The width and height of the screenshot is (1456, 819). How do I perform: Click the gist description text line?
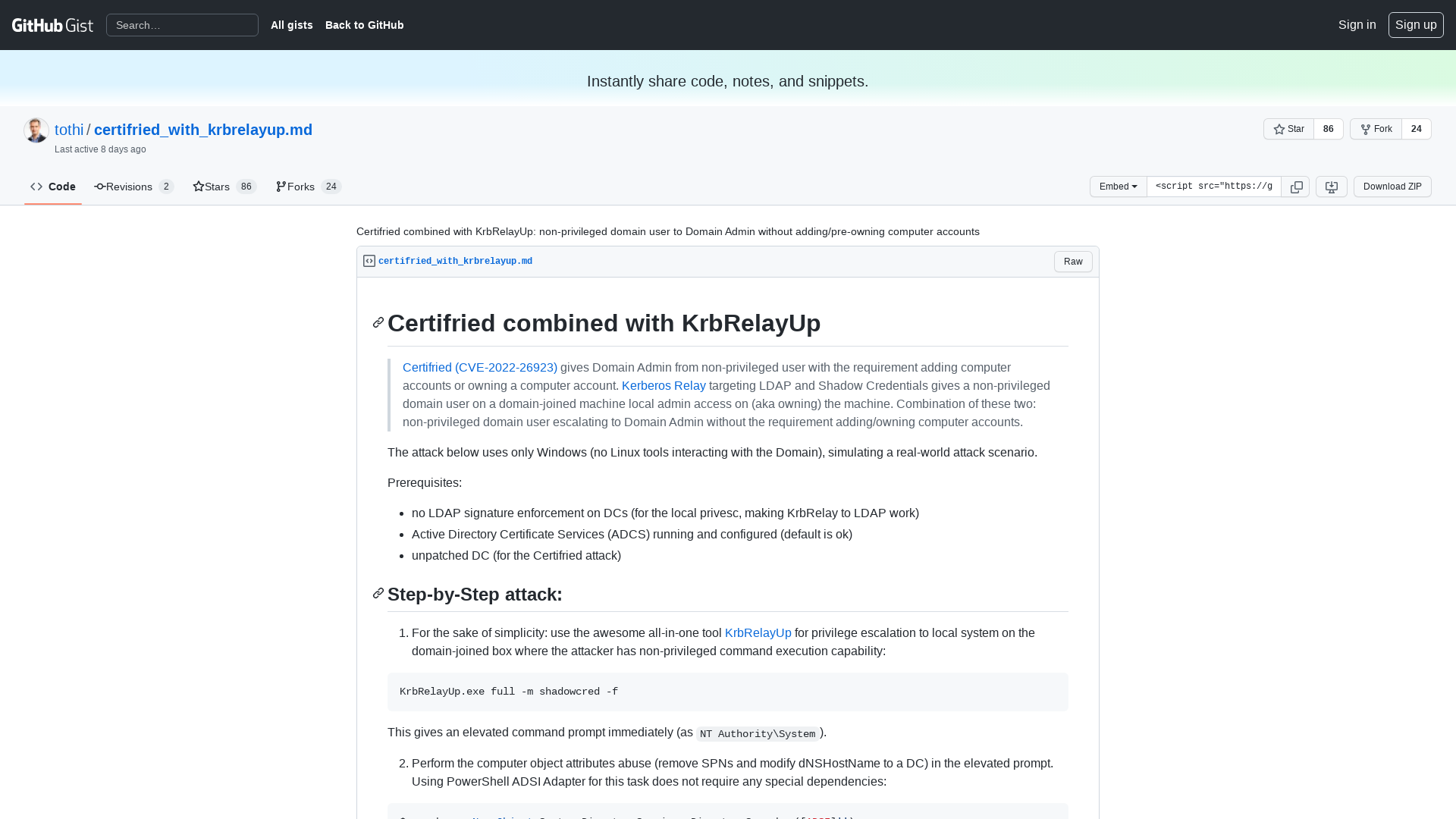(x=668, y=231)
